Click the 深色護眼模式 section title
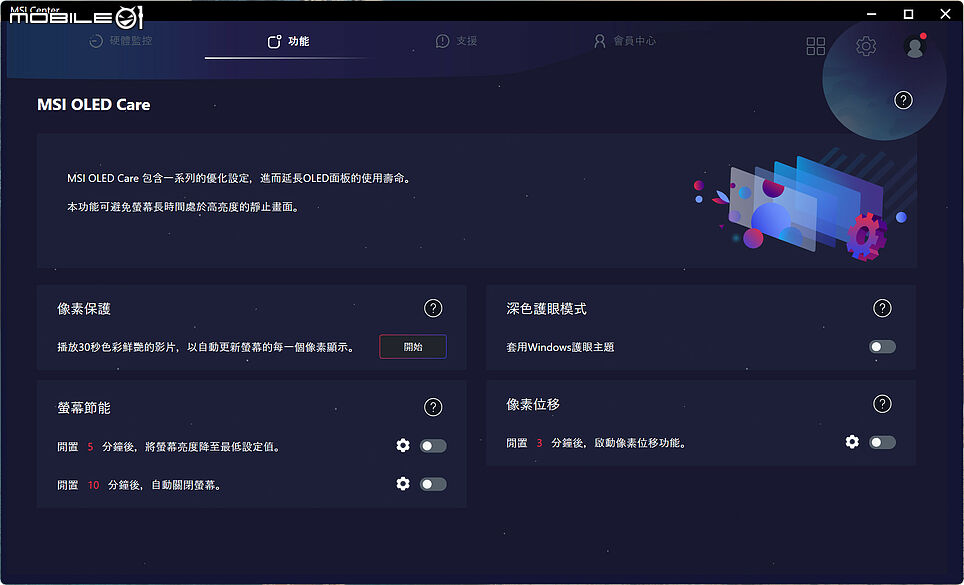 tap(546, 308)
